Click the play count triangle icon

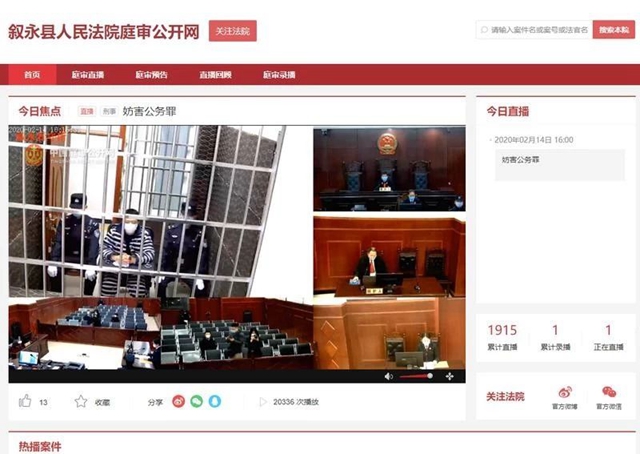[x=263, y=402]
